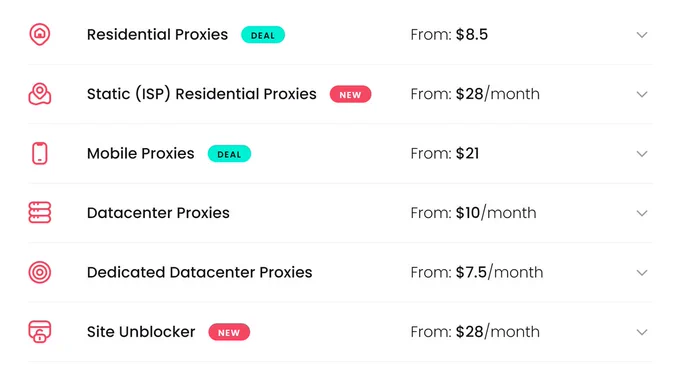Click the DEAL badge beside Residential Proxies

[263, 35]
